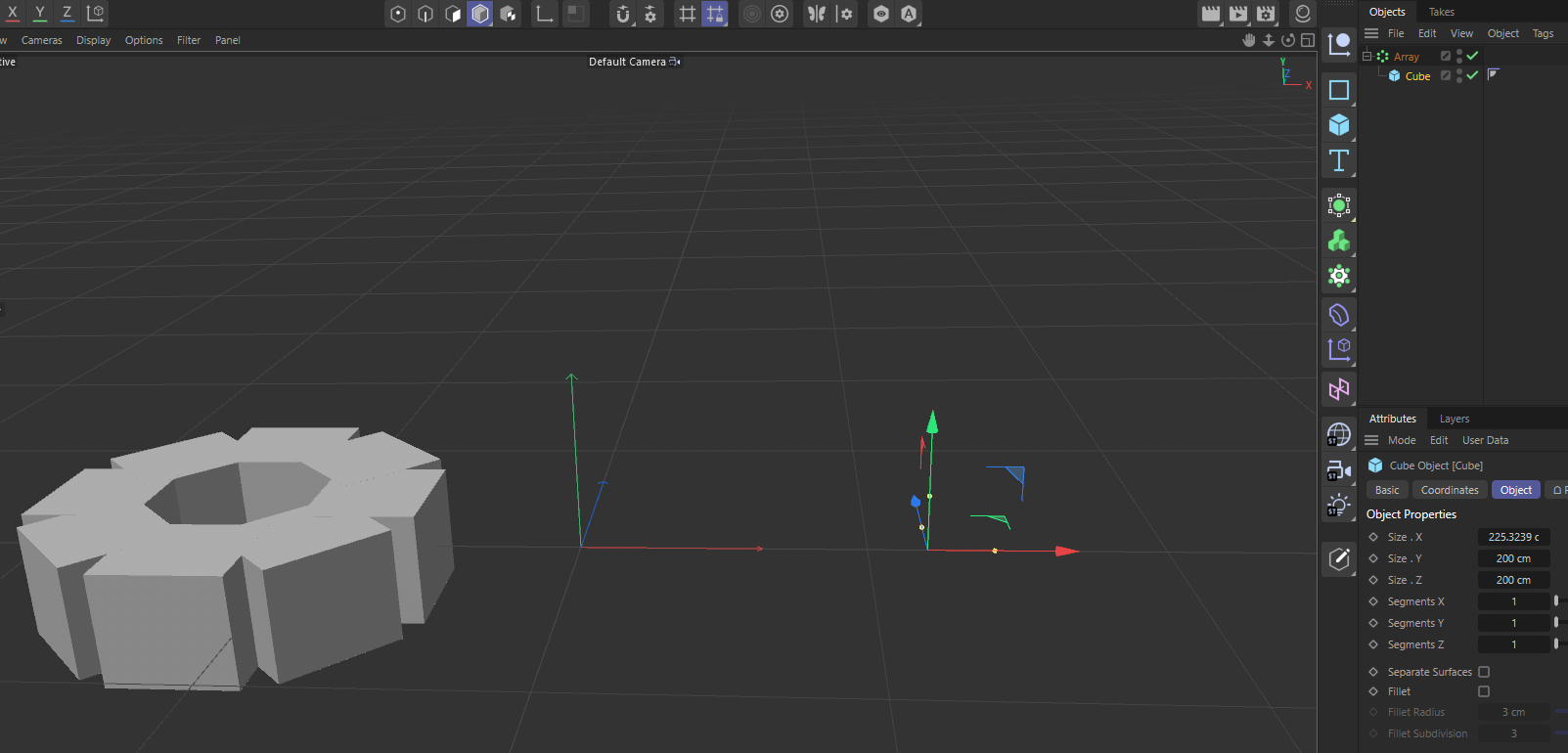Screen dimensions: 1568x753
Task: Enable Axis mode L-shaped icon
Action: (545, 14)
